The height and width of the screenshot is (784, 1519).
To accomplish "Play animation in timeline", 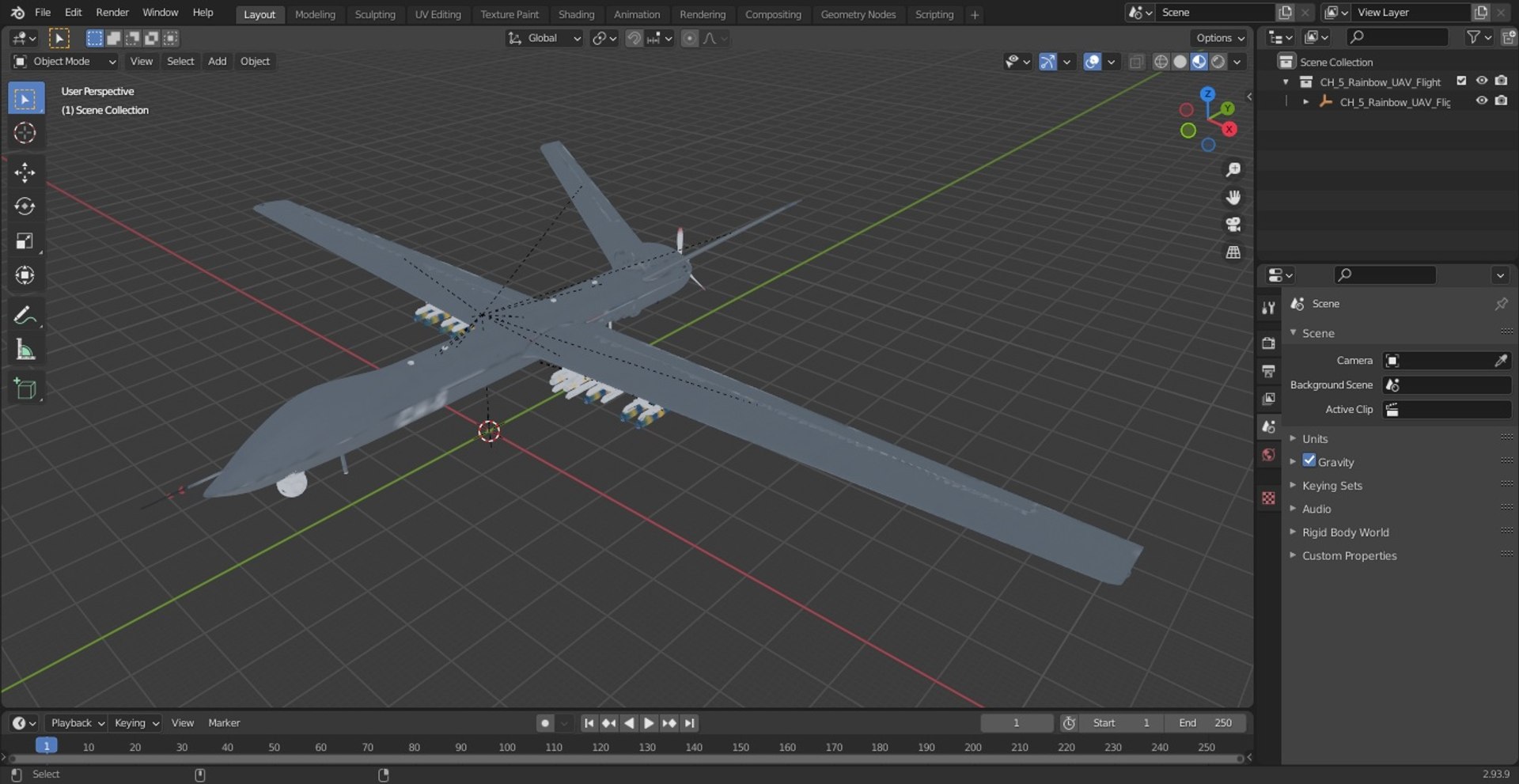I will tap(649, 722).
